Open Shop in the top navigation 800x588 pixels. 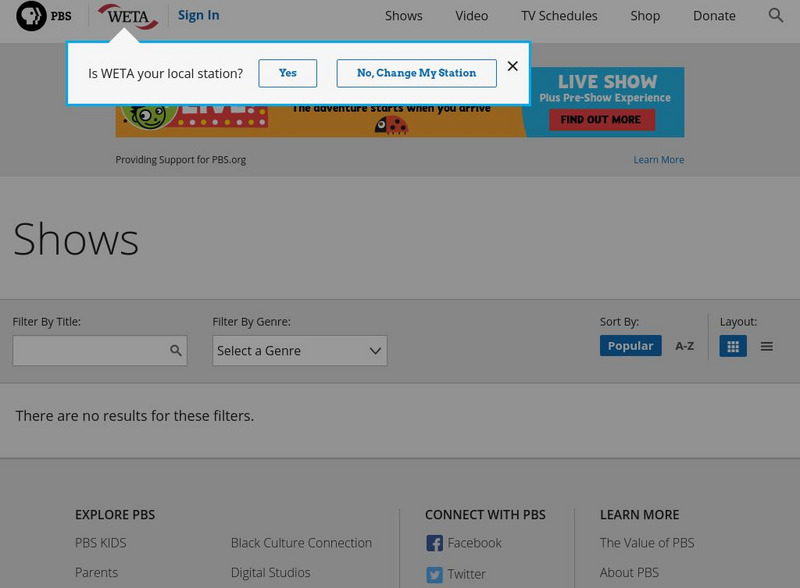[x=645, y=16]
